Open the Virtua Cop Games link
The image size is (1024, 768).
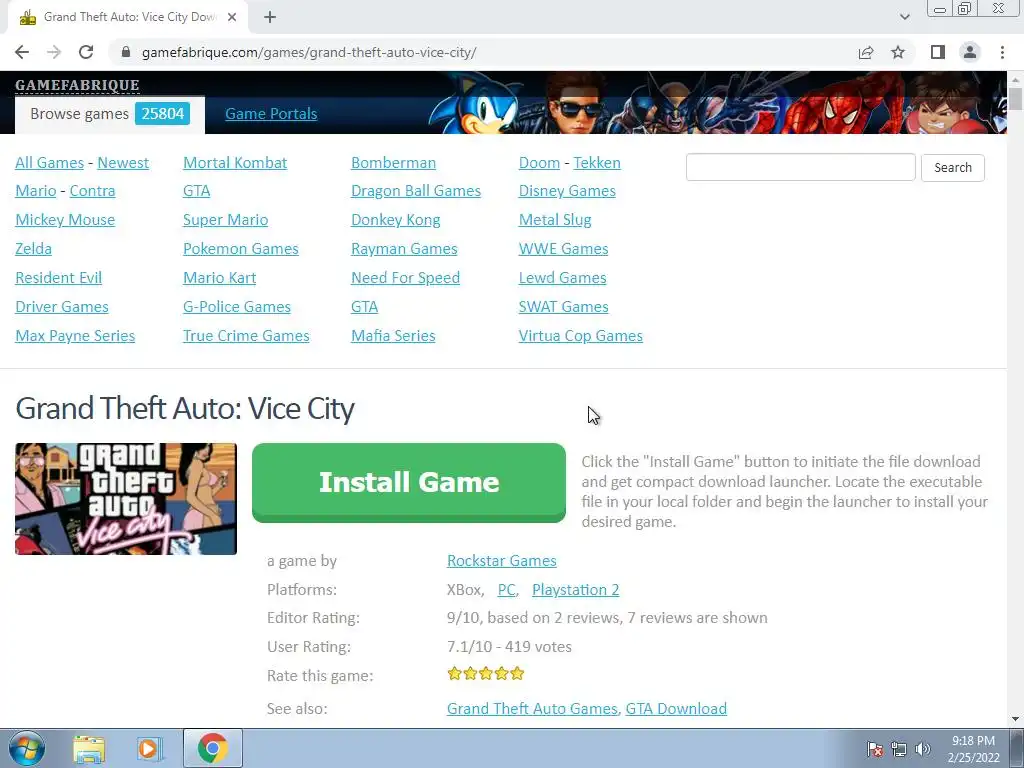[x=581, y=336]
